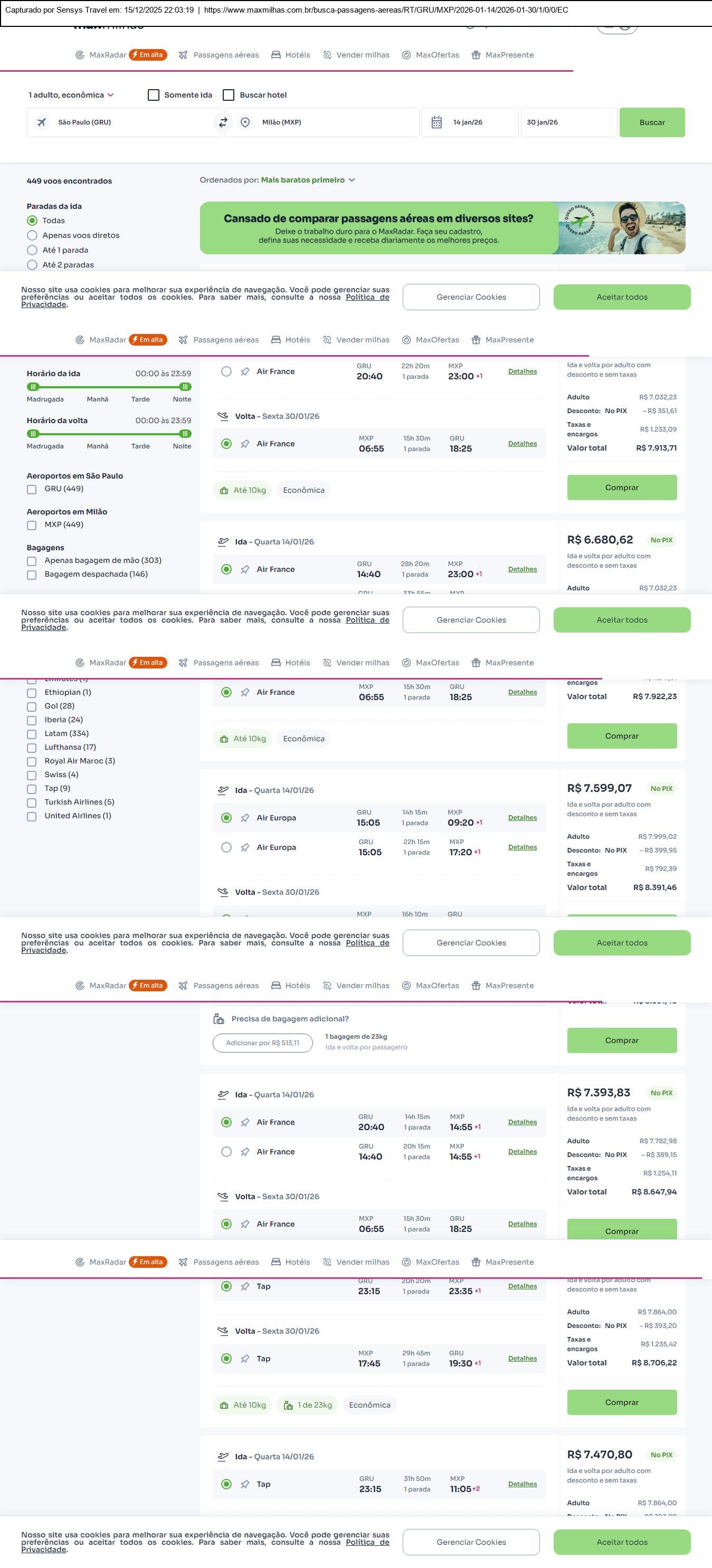Click the airplane icon beside São Paulo (GRU)

[41, 122]
